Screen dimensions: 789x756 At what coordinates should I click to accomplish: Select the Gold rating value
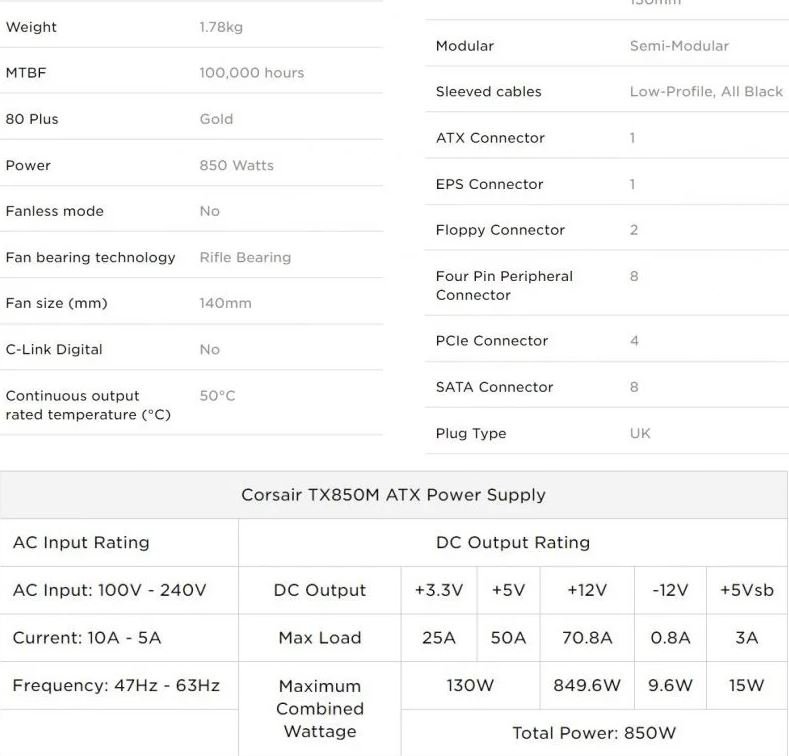(x=216, y=119)
